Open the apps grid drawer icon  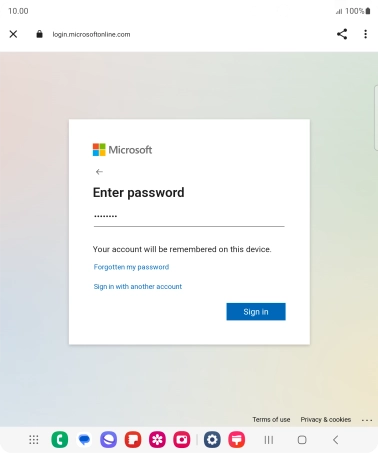(34, 440)
